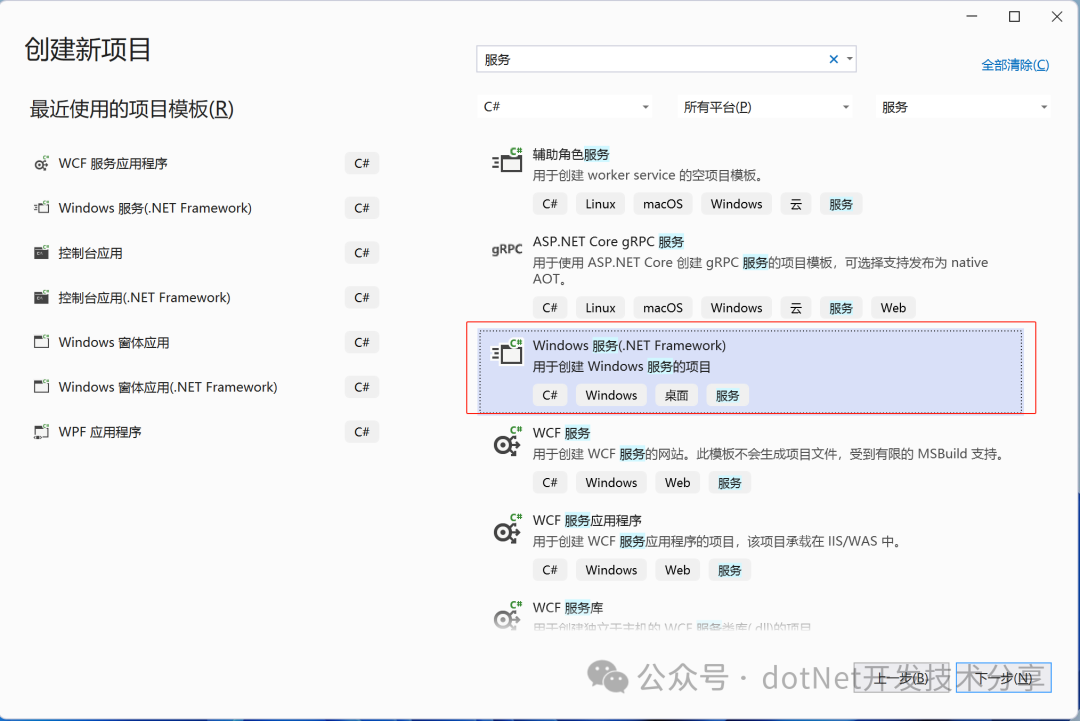Click inside the template search field

click(x=650, y=60)
